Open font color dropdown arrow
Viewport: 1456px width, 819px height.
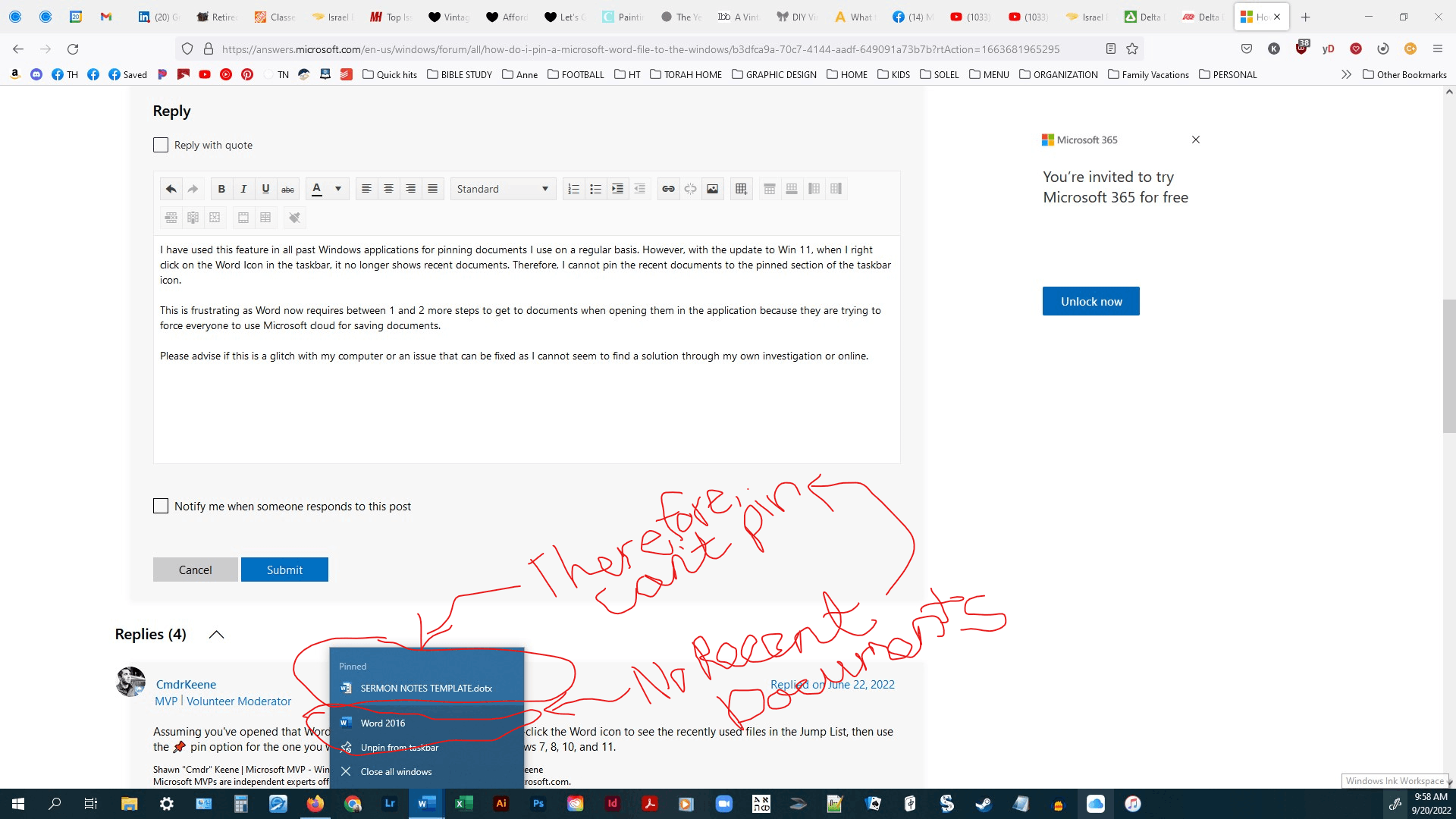[x=338, y=189]
